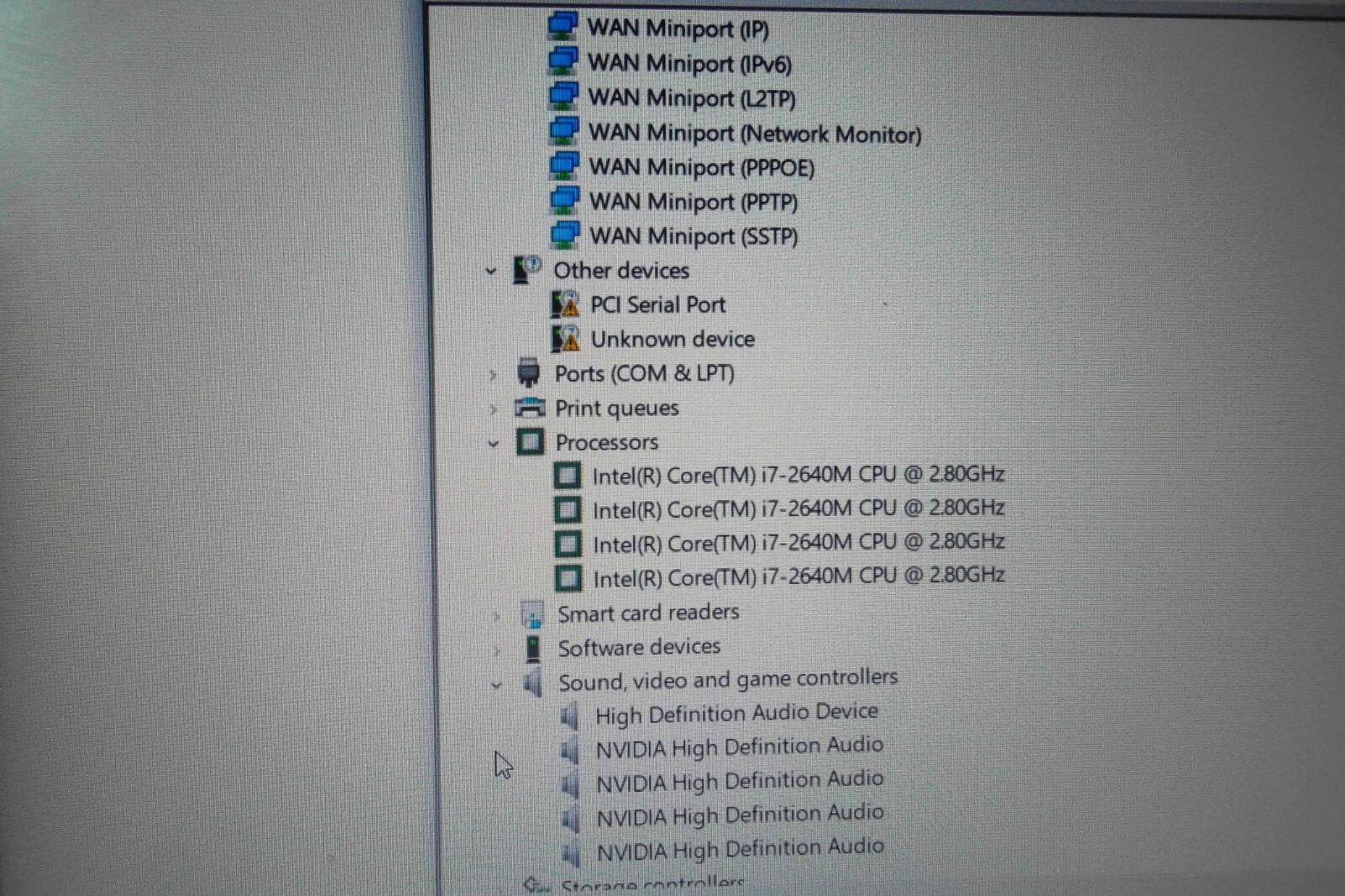Click the Ports (COM & LPT) connector icon
The height and width of the screenshot is (896, 1345).
pyautogui.click(x=529, y=372)
